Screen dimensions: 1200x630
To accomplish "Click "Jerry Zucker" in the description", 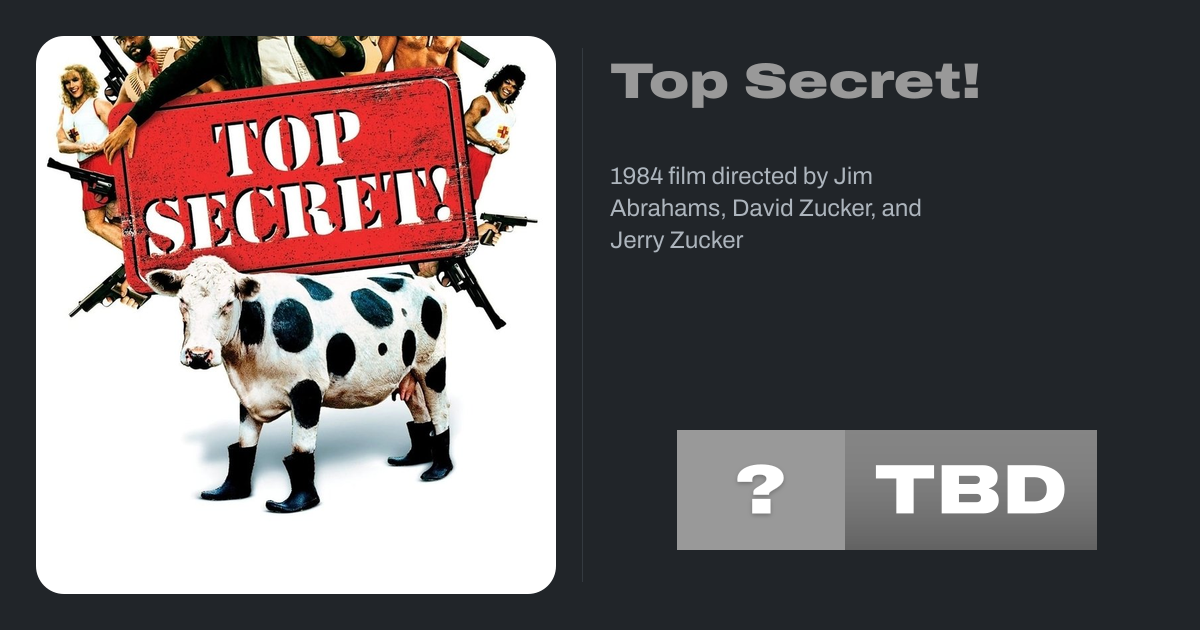I will 676,241.
